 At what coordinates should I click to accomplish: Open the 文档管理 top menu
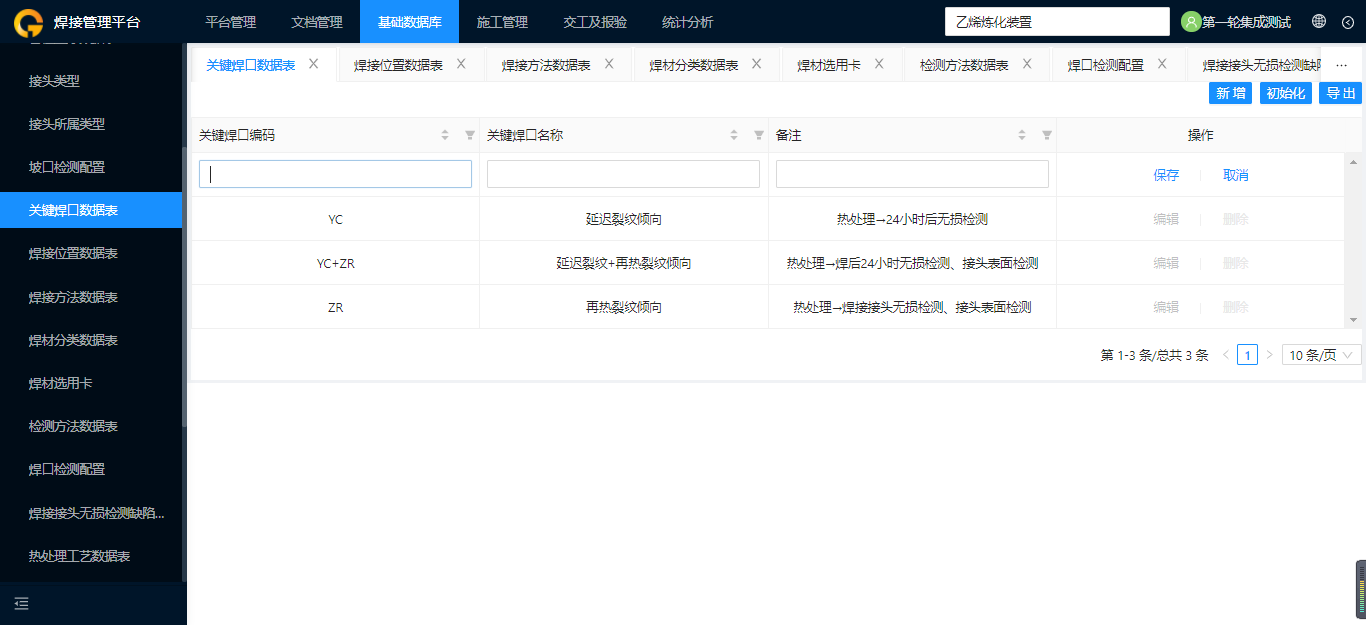click(x=317, y=22)
